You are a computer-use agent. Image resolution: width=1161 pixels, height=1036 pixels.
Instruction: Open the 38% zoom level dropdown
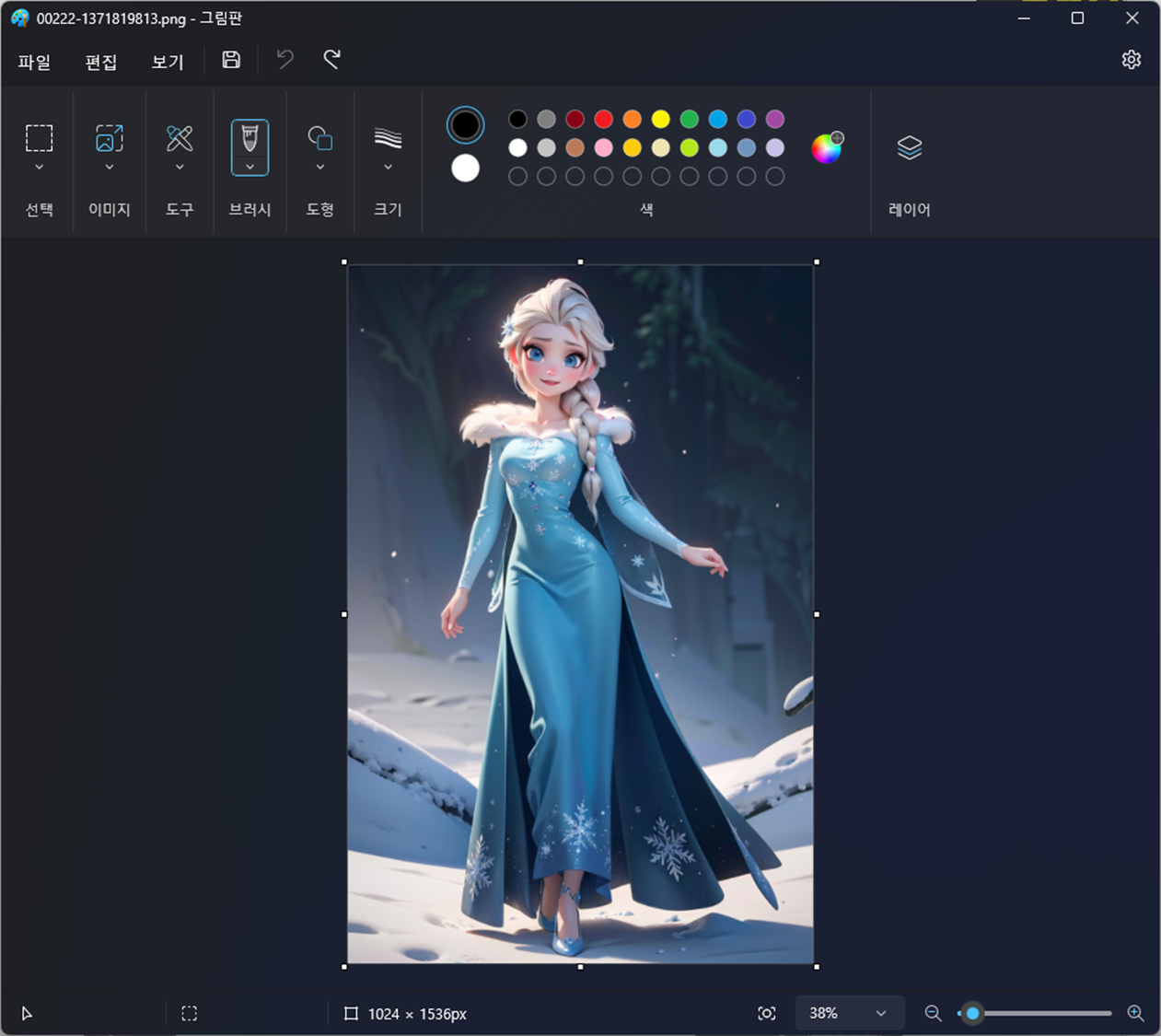(x=849, y=1014)
